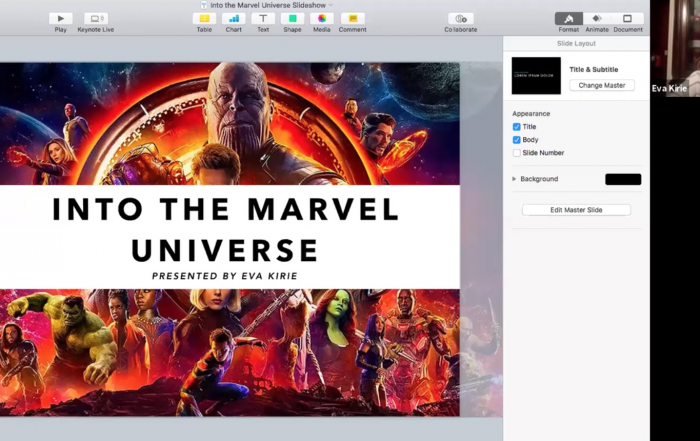Viewport: 700px width, 441px height.
Task: Select the Format inspector tab
Action: tap(569, 18)
